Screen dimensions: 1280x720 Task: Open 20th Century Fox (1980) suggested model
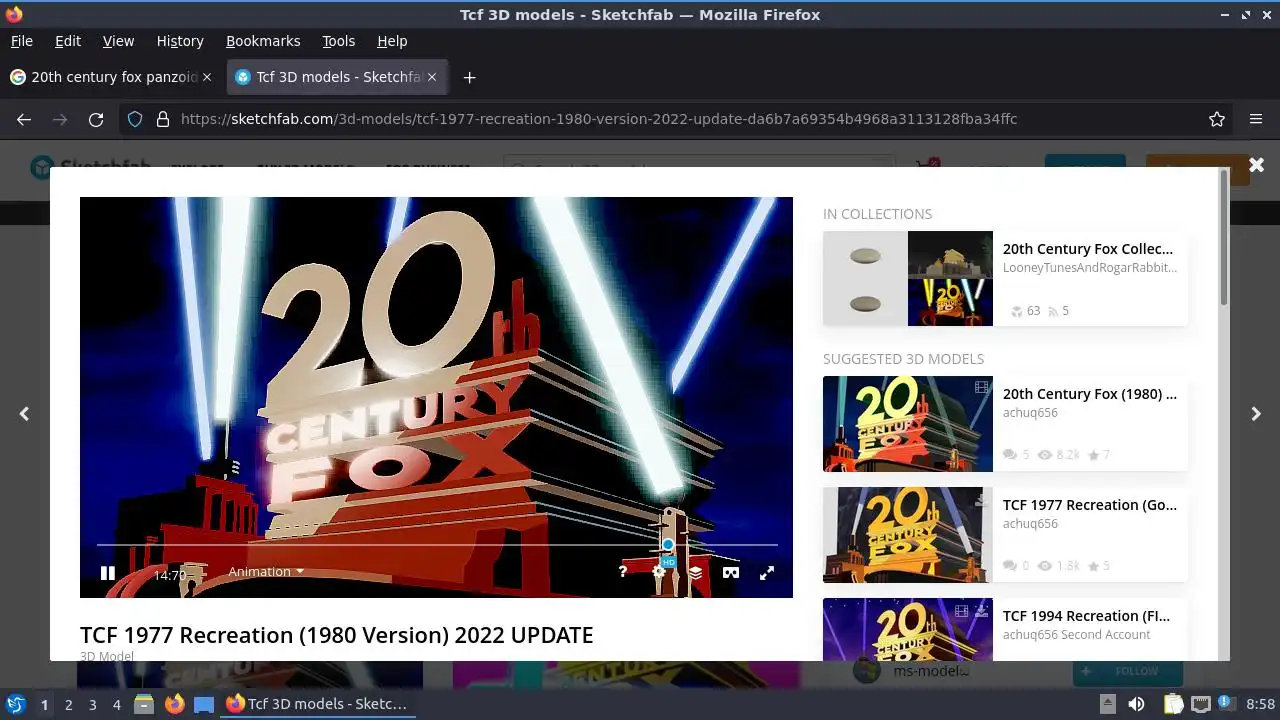click(1090, 394)
